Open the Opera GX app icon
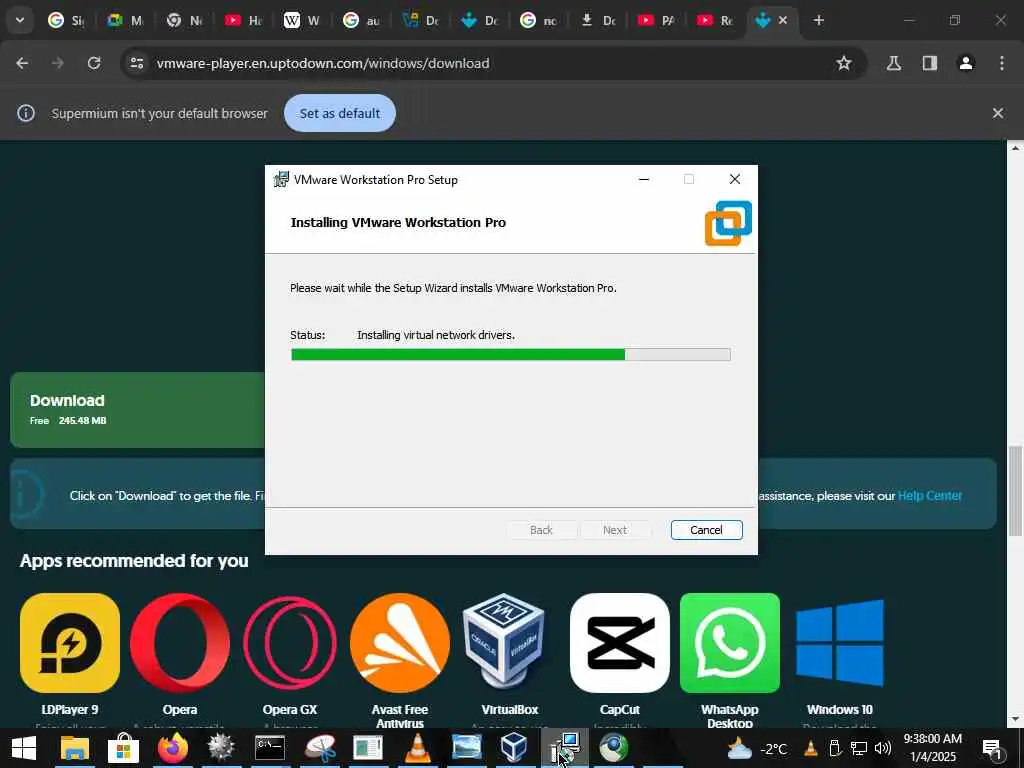 point(290,643)
